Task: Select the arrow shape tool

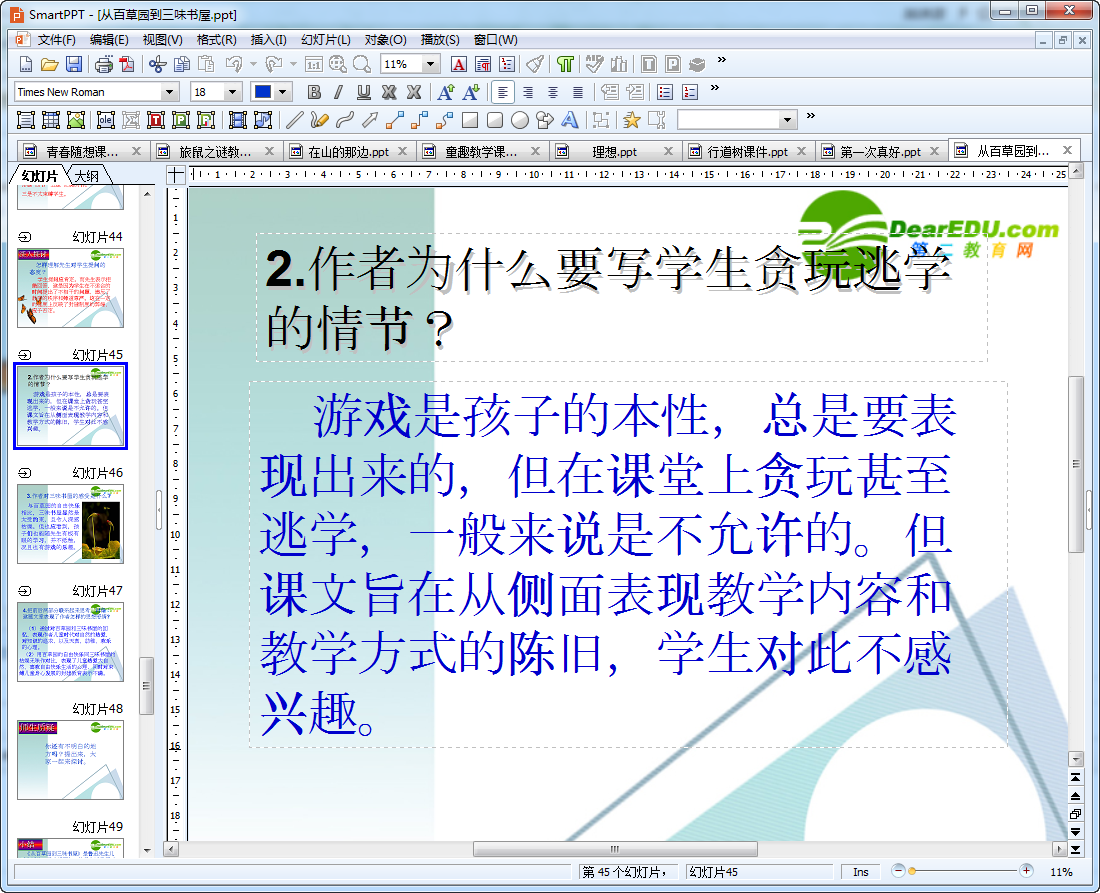Action: tap(370, 120)
